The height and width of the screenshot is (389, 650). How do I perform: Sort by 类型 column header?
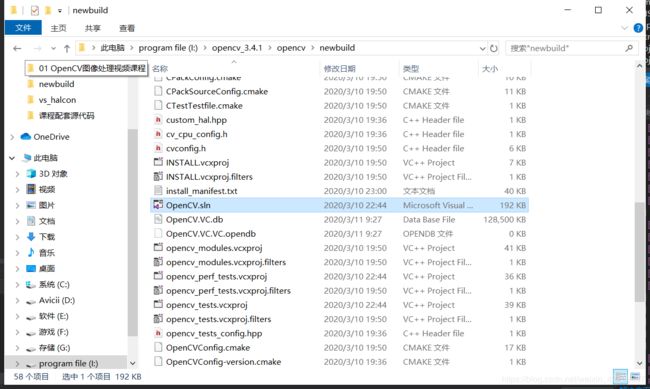tap(411, 68)
